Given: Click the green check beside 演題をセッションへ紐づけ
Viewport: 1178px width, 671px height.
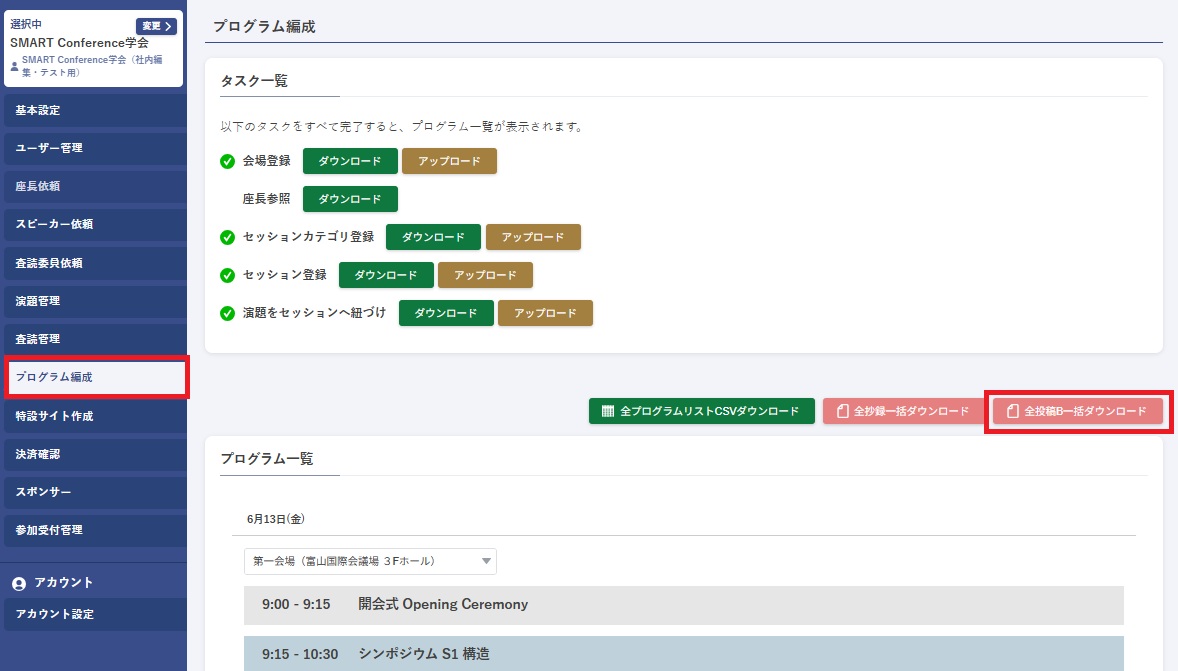Looking at the screenshot, I should (x=227, y=313).
